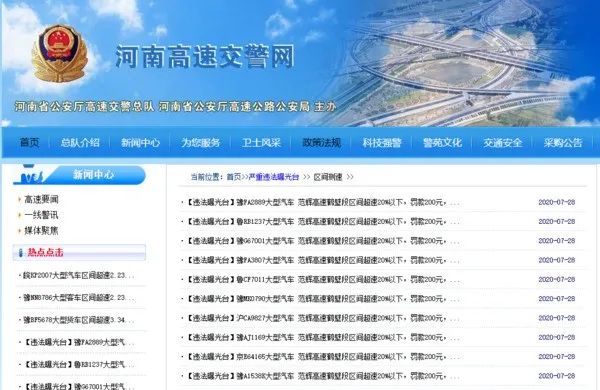The width and height of the screenshot is (600, 390).
Task: Click the 严重违法曝光台 breadcrumb link
Action: pos(274,177)
